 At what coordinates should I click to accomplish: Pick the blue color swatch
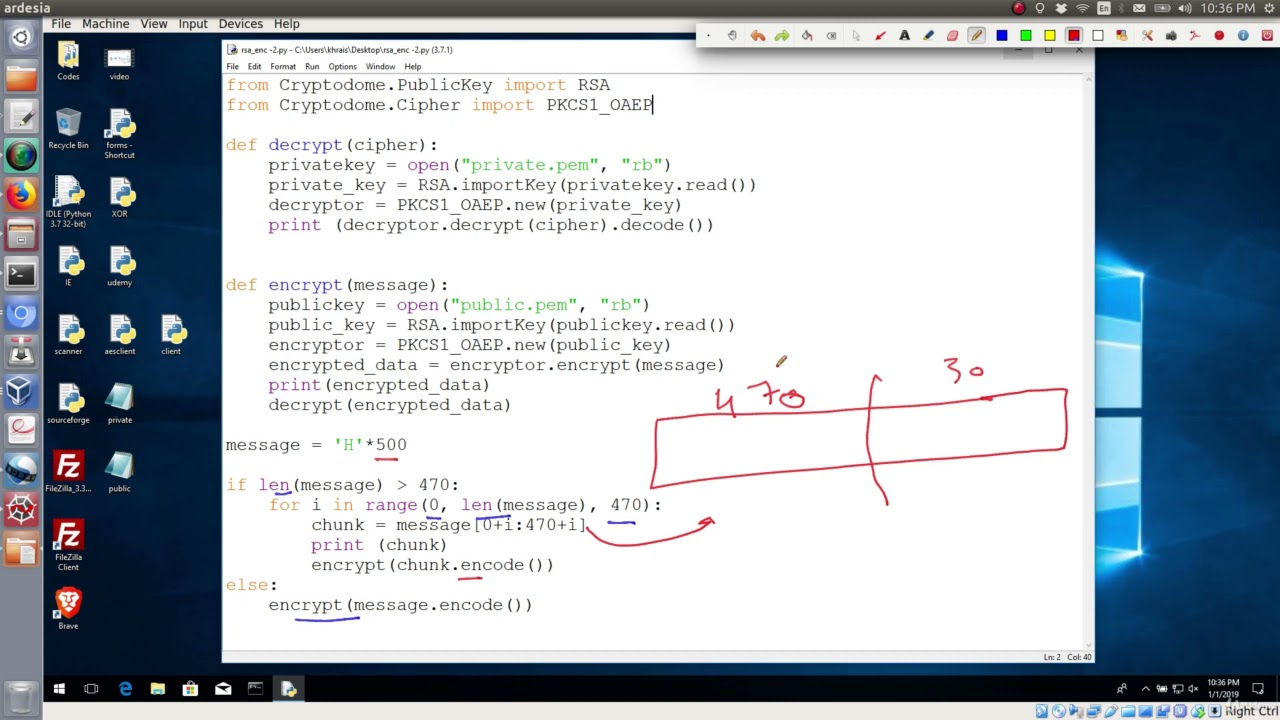(1001, 36)
